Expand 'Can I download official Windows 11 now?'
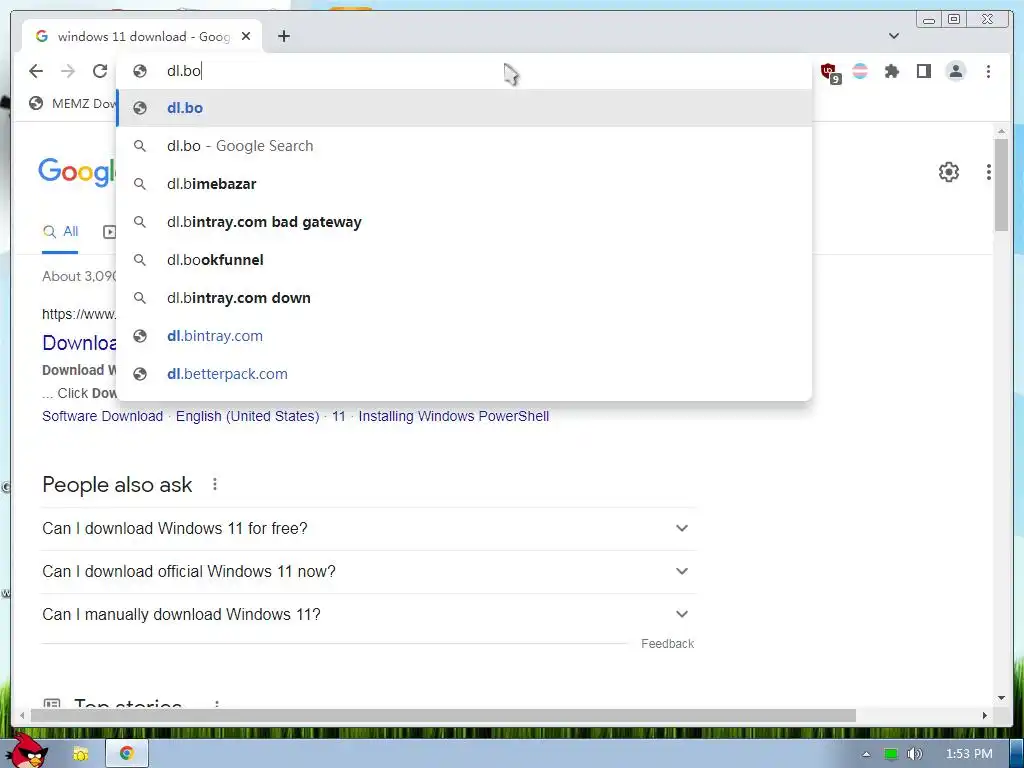Screen dimensions: 1024x768 coord(368,571)
